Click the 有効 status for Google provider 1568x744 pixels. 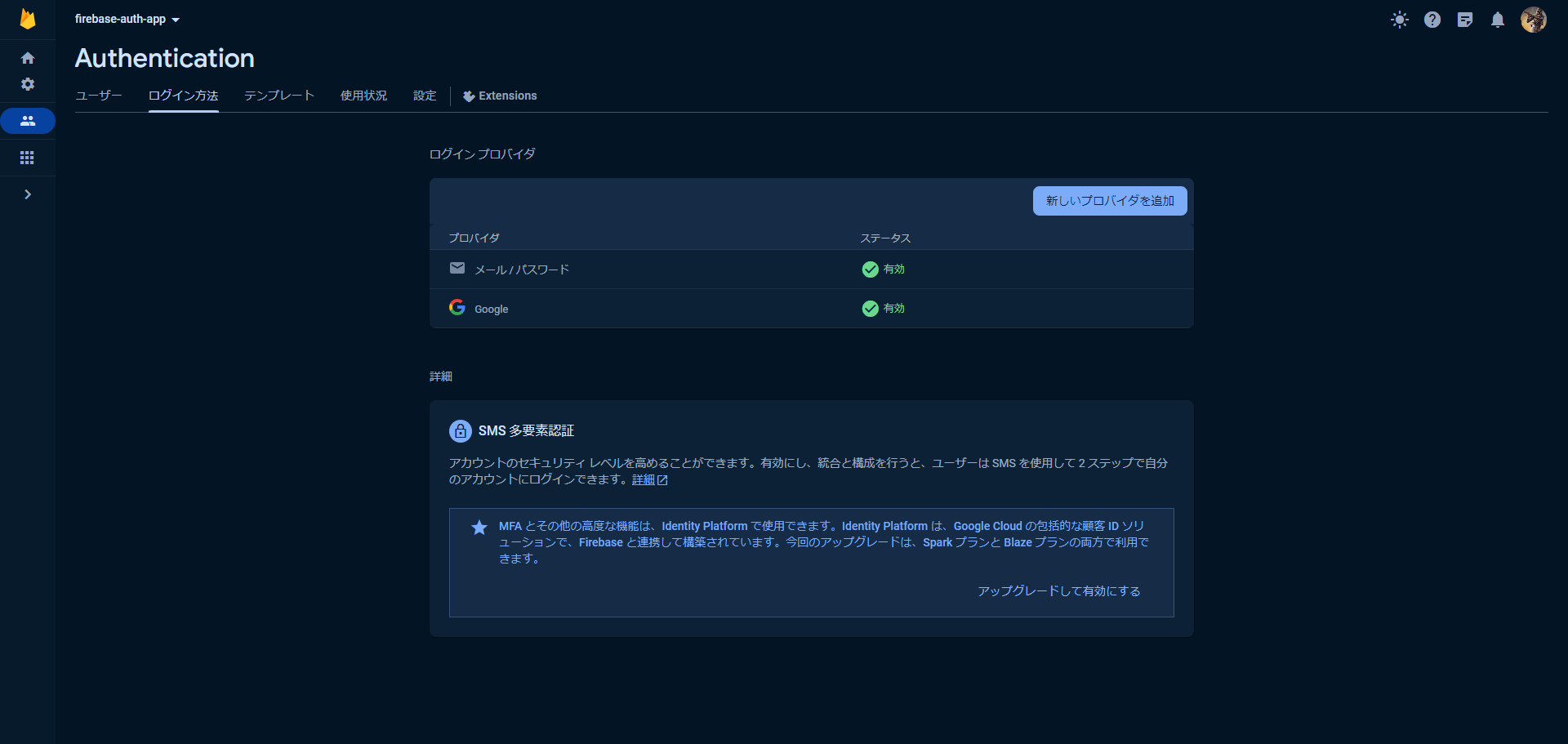pos(884,308)
